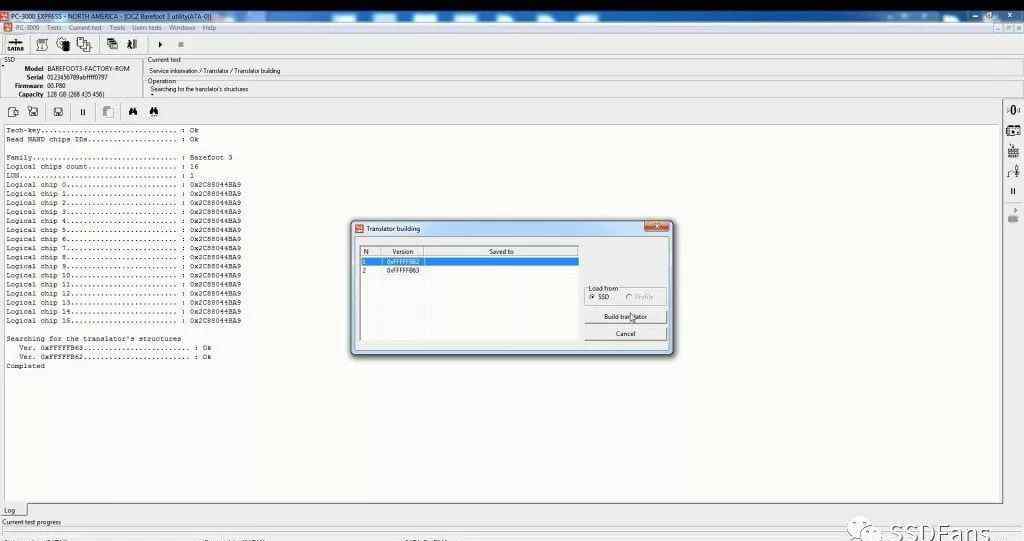The height and width of the screenshot is (541, 1024).
Task: Click the Logical chips count log line
Action: (x=103, y=167)
